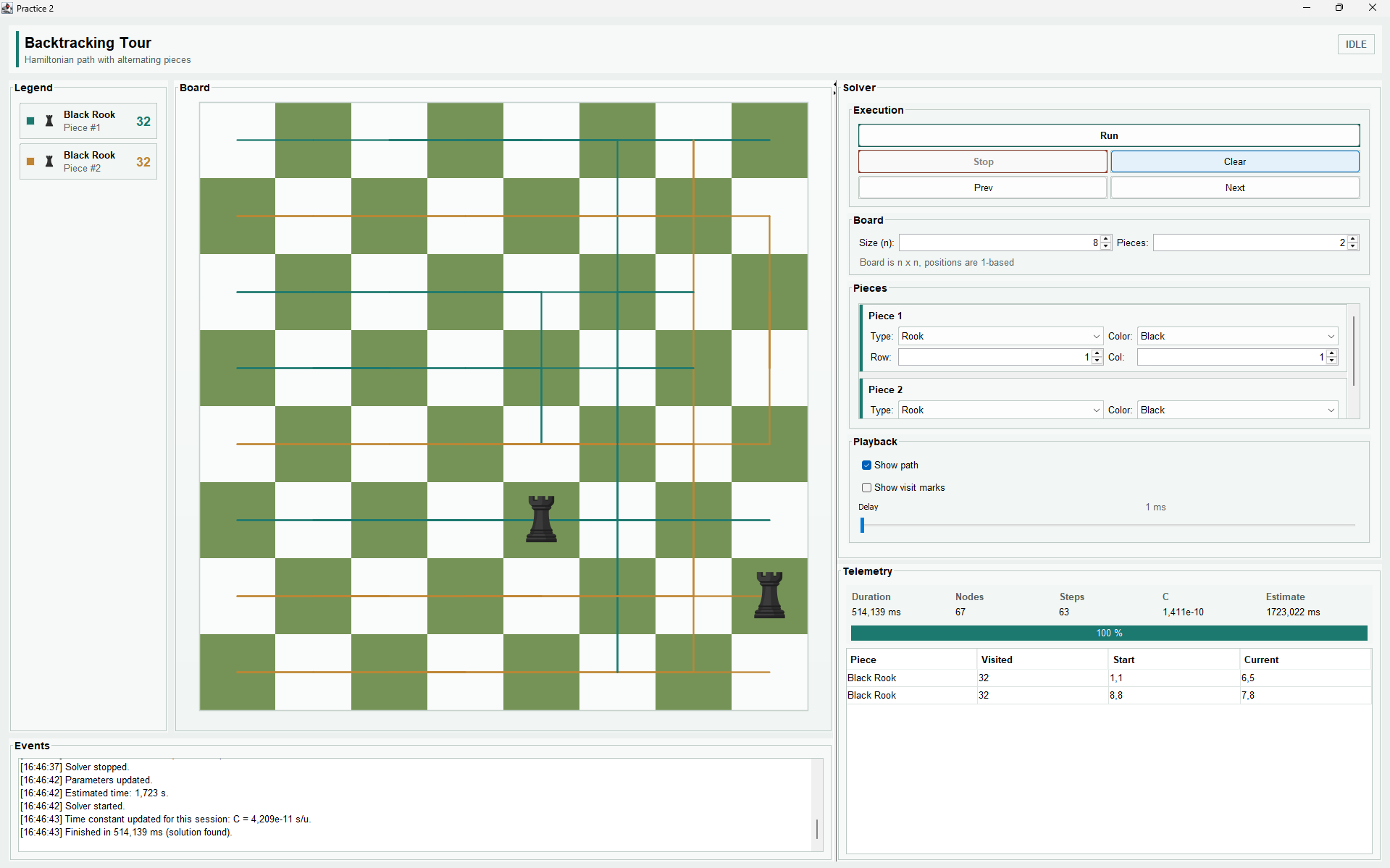Decrease the Pieces count spinner
The image size is (1390, 868).
pos(1352,246)
